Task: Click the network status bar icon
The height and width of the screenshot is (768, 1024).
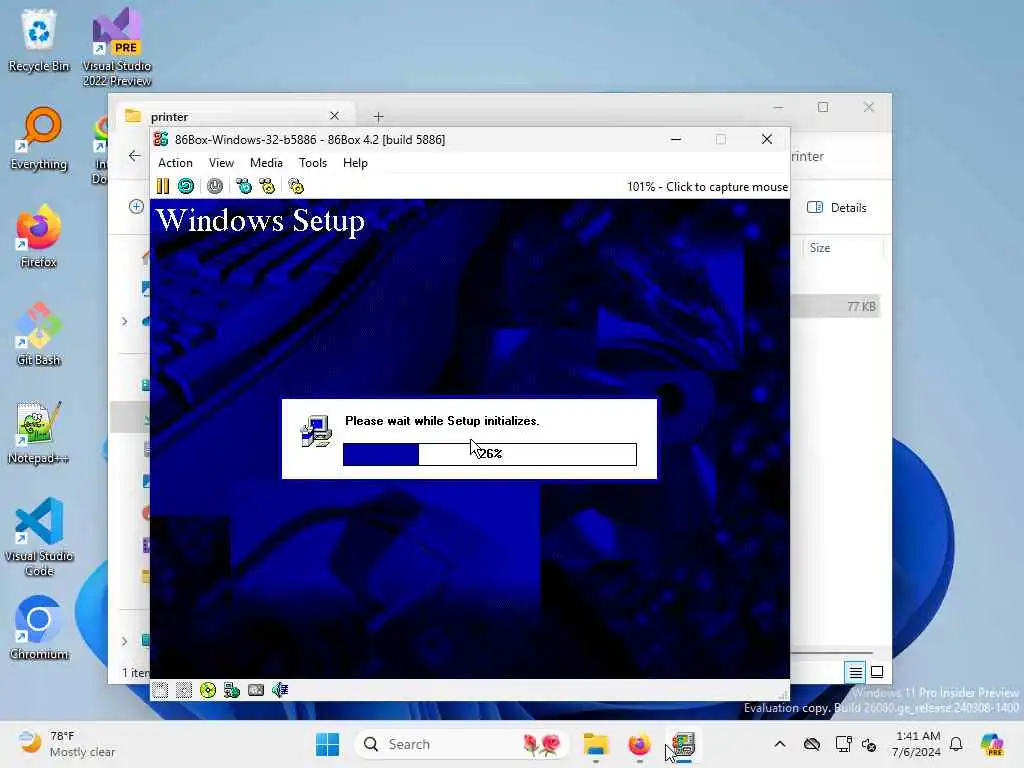Action: coord(232,690)
